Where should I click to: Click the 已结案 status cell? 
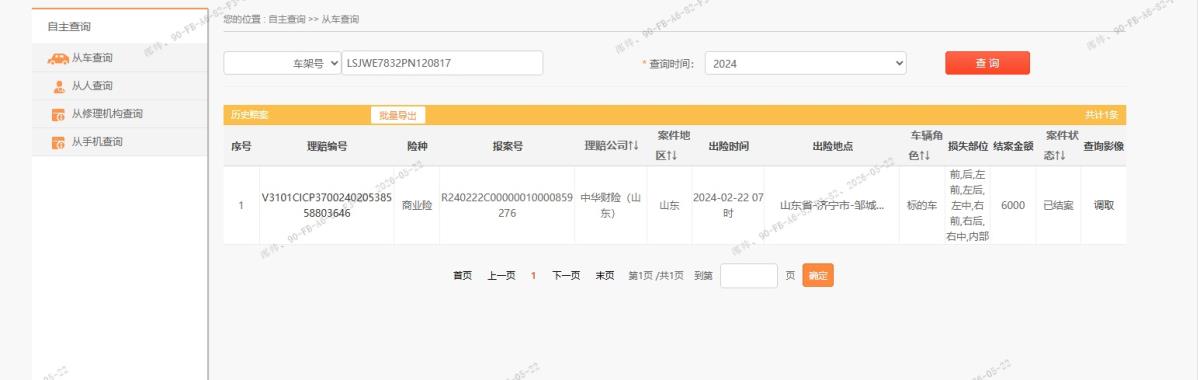point(1058,205)
